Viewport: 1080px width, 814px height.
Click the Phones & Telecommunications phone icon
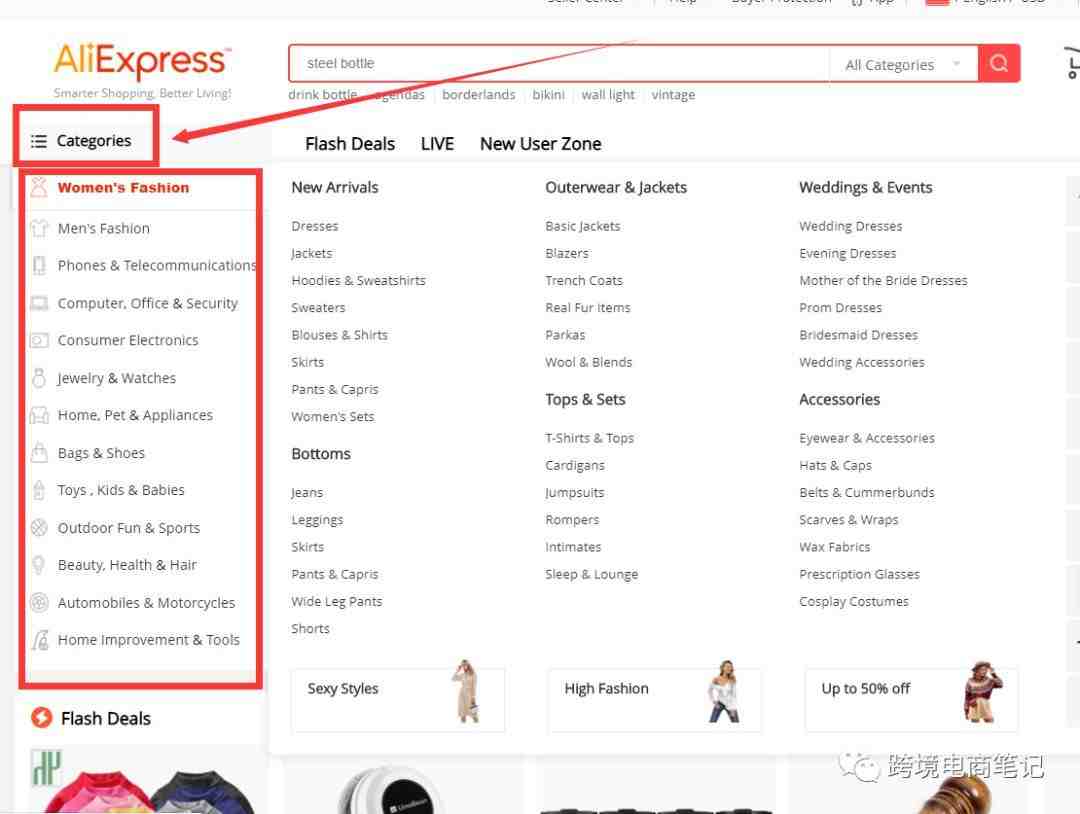[39, 266]
